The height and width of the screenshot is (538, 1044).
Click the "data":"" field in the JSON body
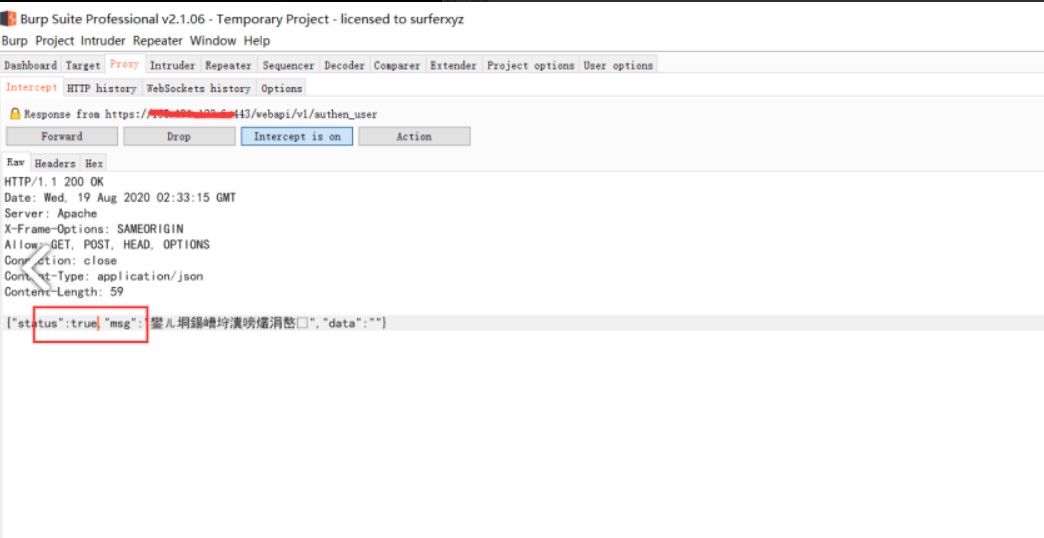pos(352,324)
